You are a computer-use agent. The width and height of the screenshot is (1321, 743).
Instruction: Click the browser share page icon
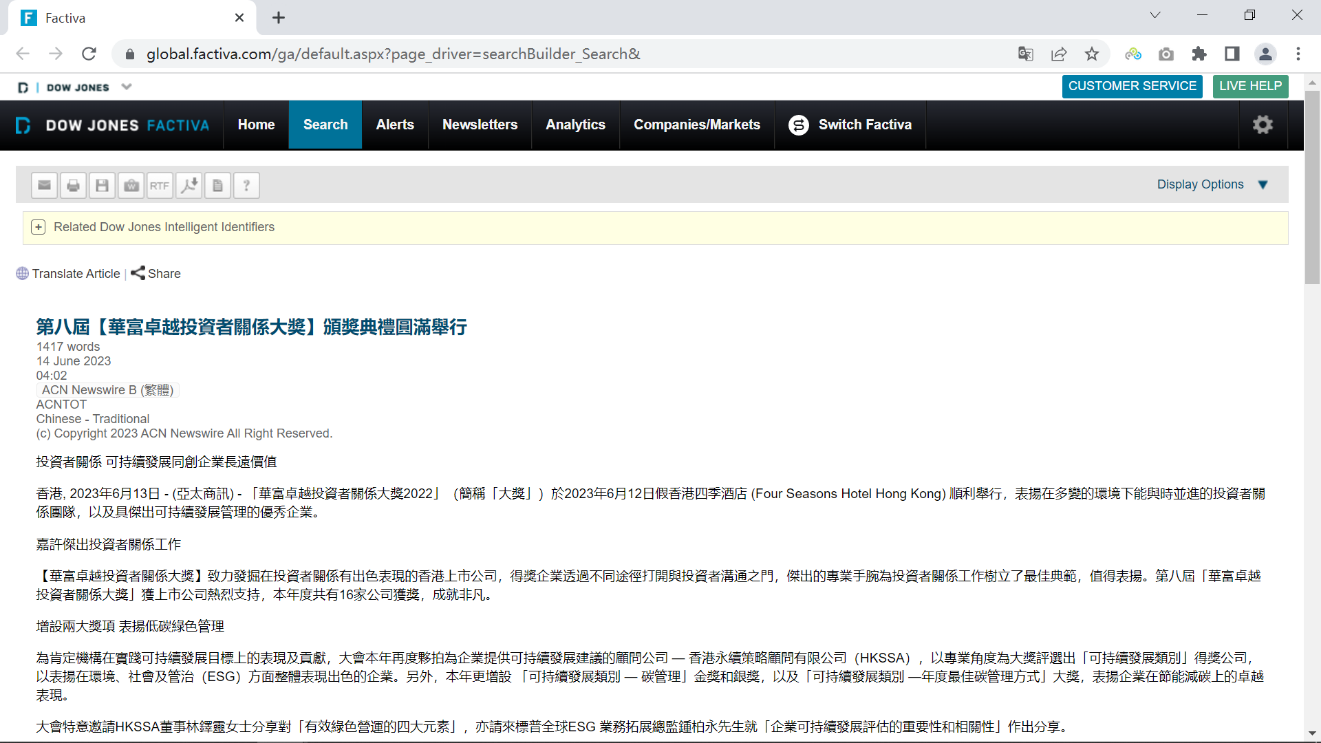click(1059, 54)
